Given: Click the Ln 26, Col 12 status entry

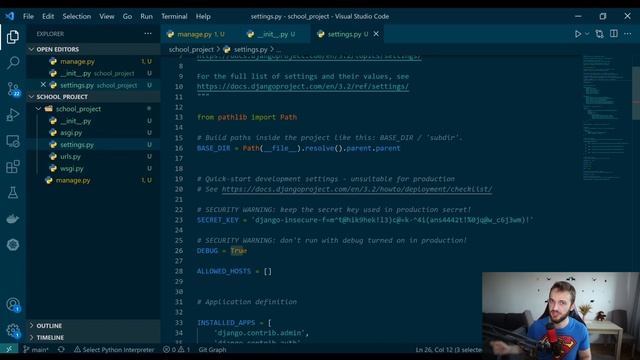Looking at the screenshot, I should 448,349.
